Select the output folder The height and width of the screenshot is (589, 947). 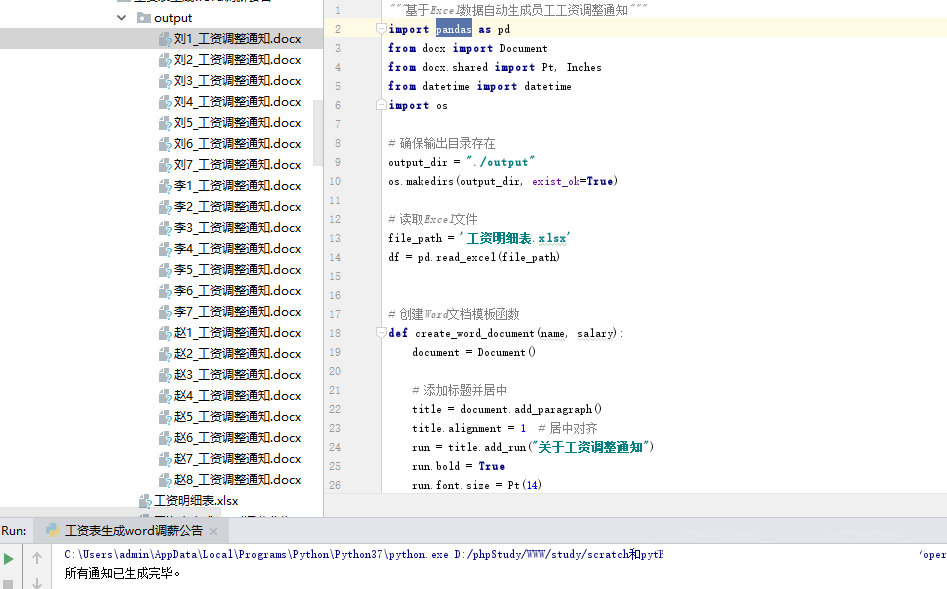[173, 18]
